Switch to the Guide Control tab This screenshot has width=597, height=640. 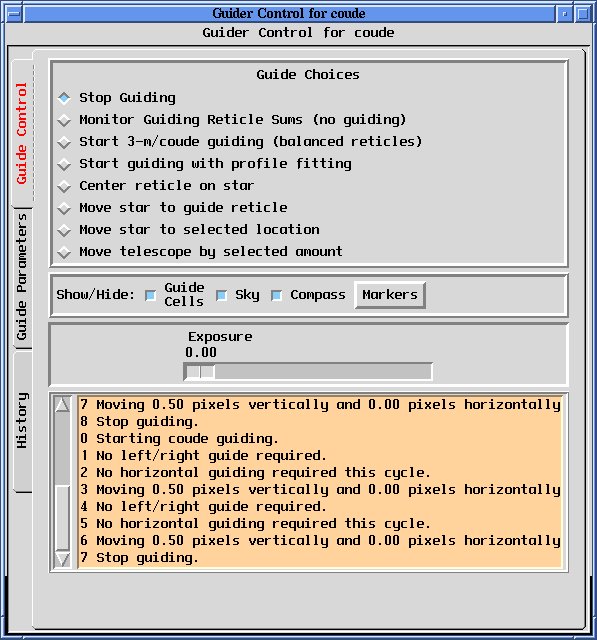click(x=22, y=133)
